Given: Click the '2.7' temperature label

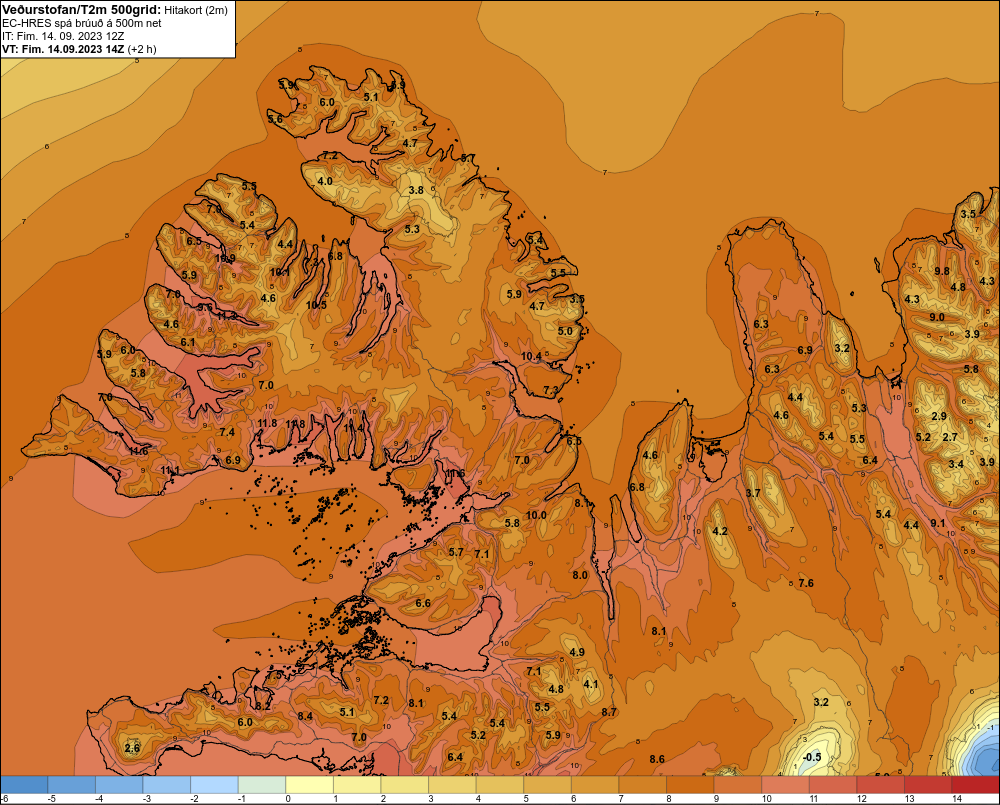Looking at the screenshot, I should pos(950,437).
